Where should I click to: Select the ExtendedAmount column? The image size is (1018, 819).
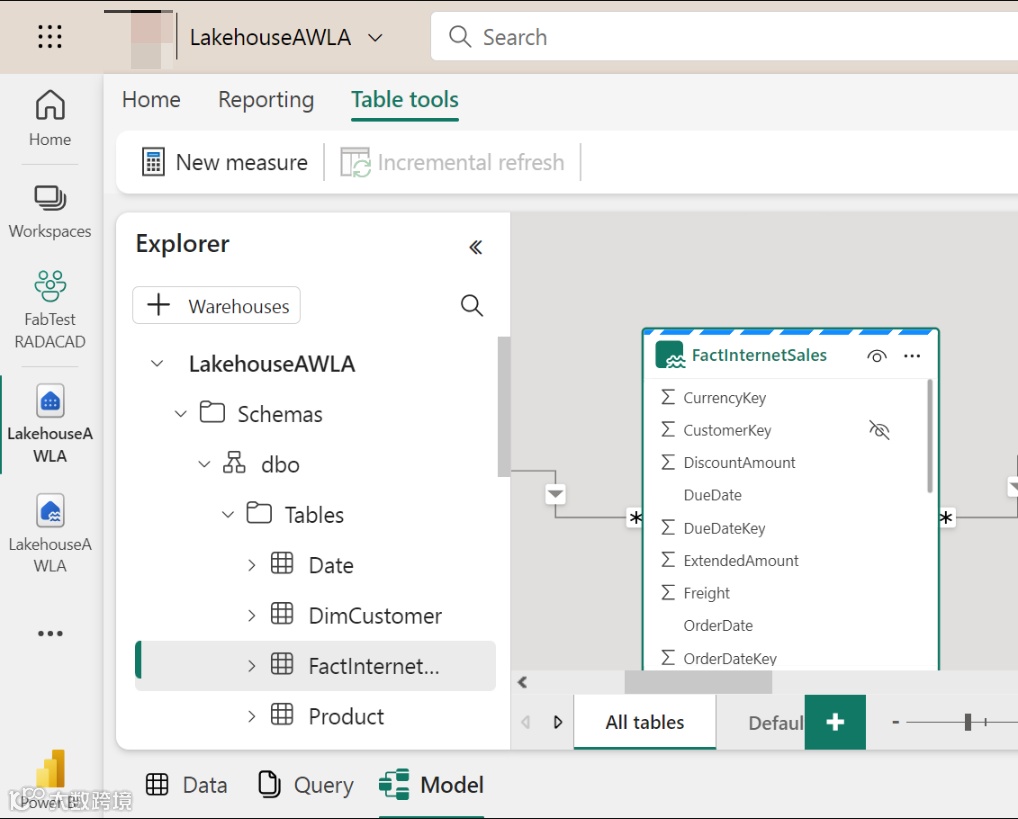(x=741, y=561)
